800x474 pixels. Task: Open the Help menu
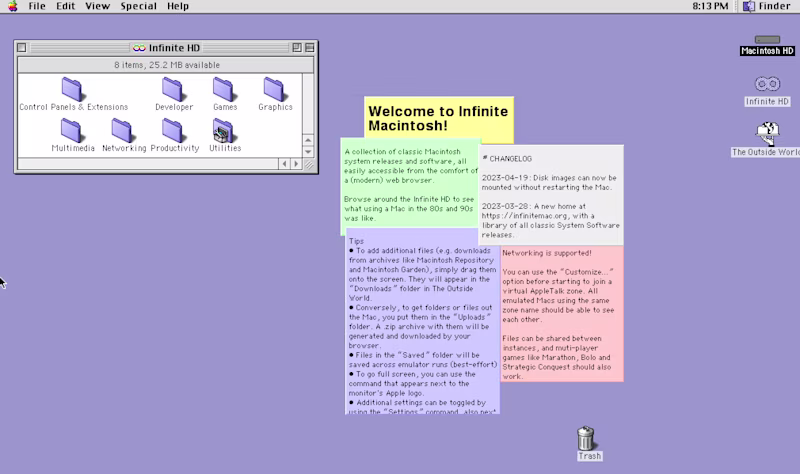click(178, 6)
